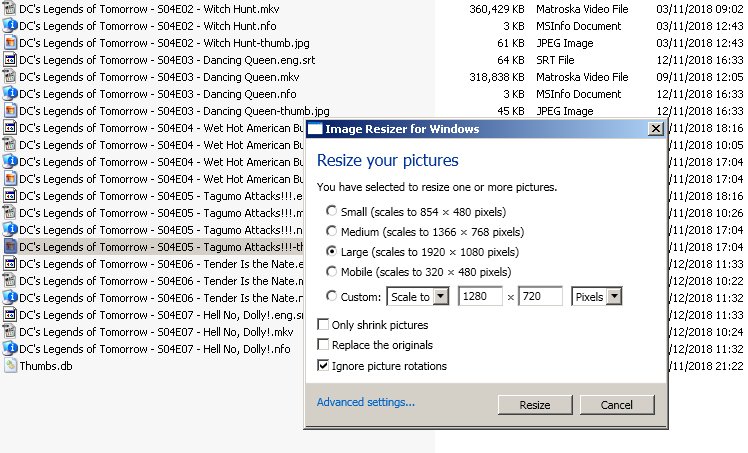Select file Witch Hunt.mkv by its name

pos(149,9)
